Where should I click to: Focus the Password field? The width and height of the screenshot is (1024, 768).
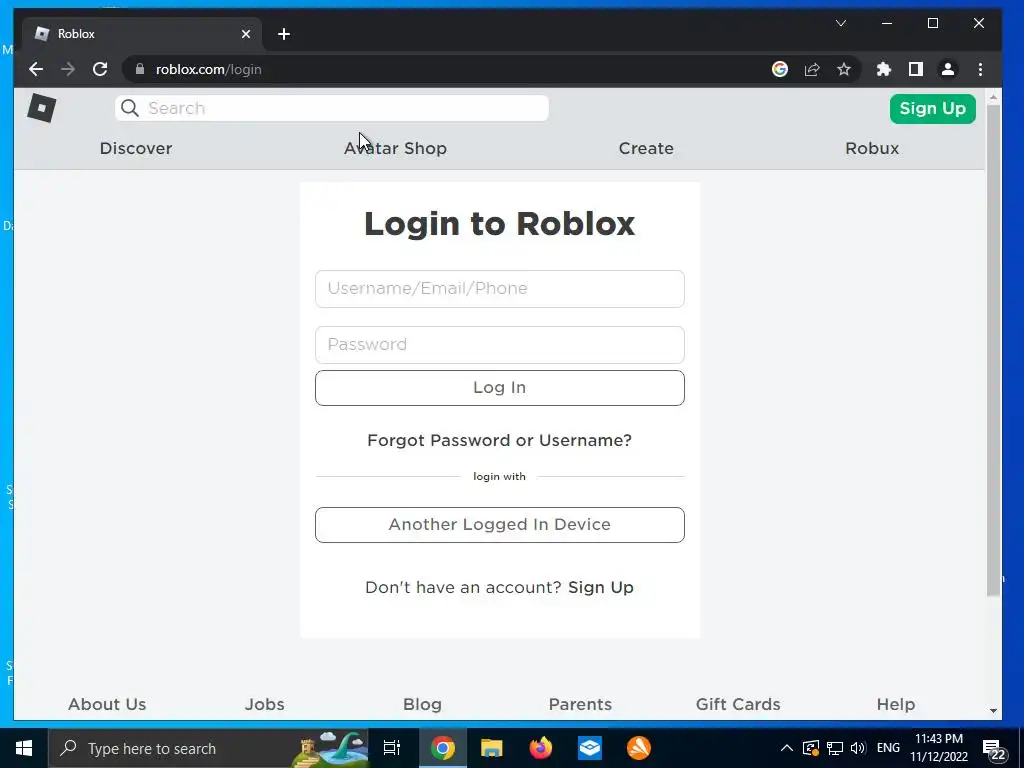click(x=500, y=345)
